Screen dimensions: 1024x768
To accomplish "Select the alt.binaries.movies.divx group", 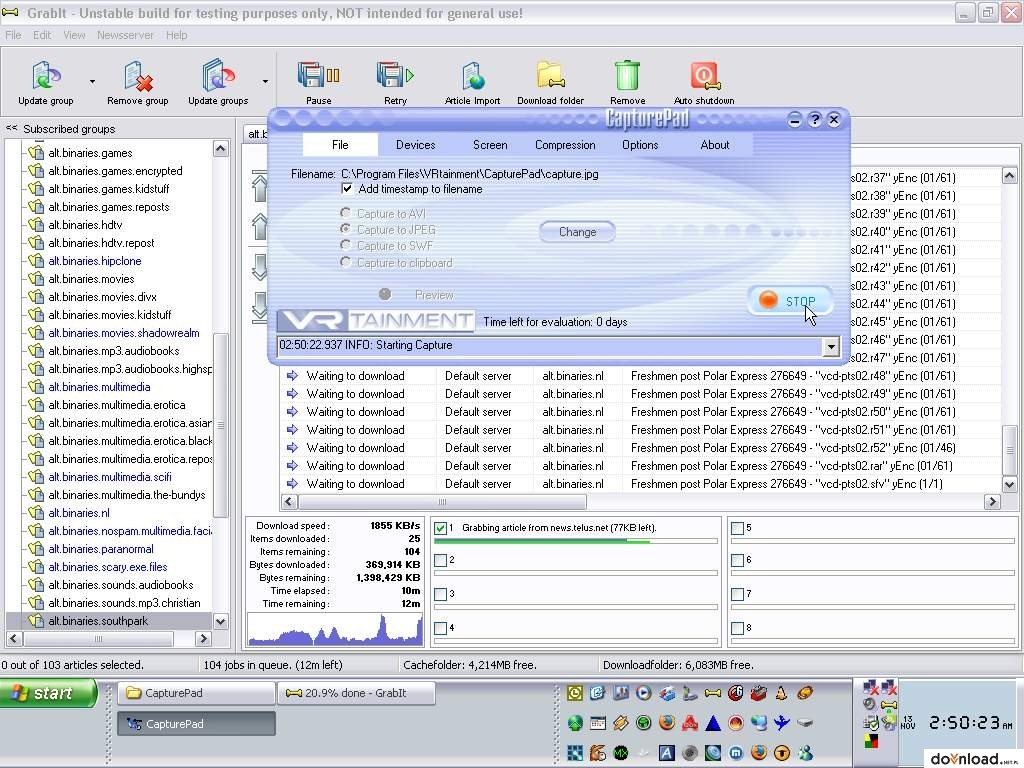I will pyautogui.click(x=103, y=296).
